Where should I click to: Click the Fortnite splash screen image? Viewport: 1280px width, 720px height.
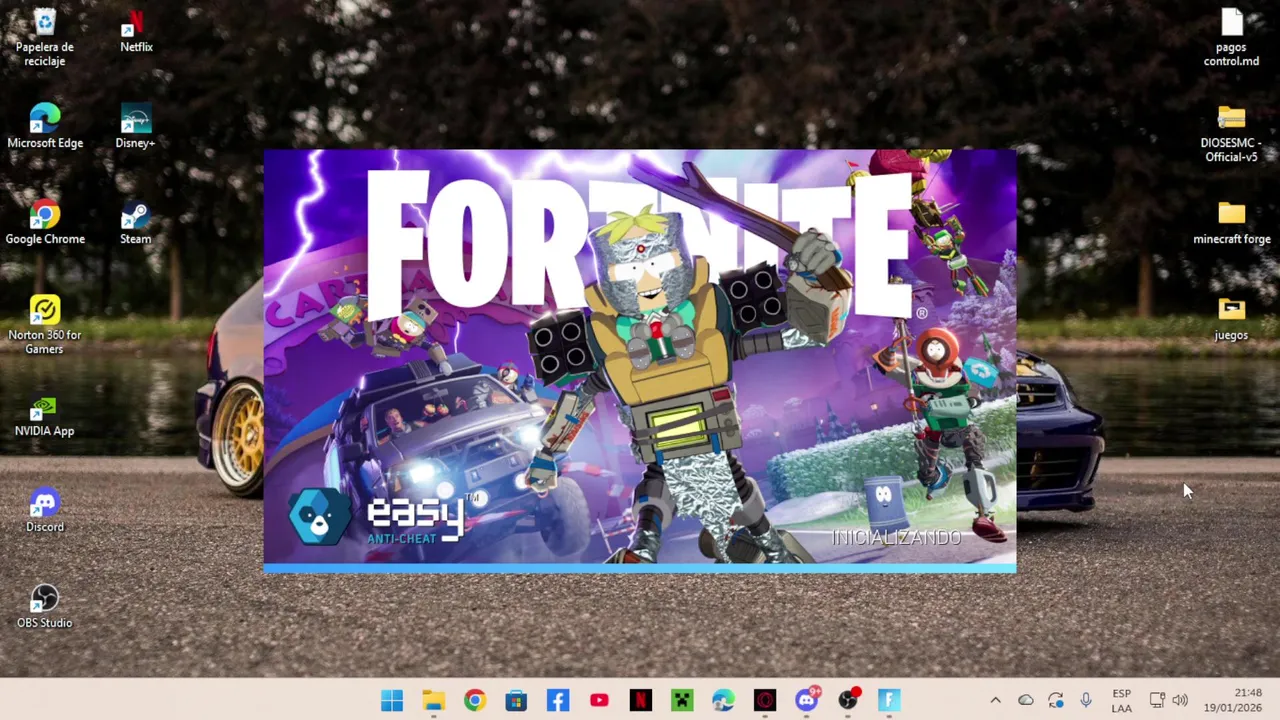[640, 360]
